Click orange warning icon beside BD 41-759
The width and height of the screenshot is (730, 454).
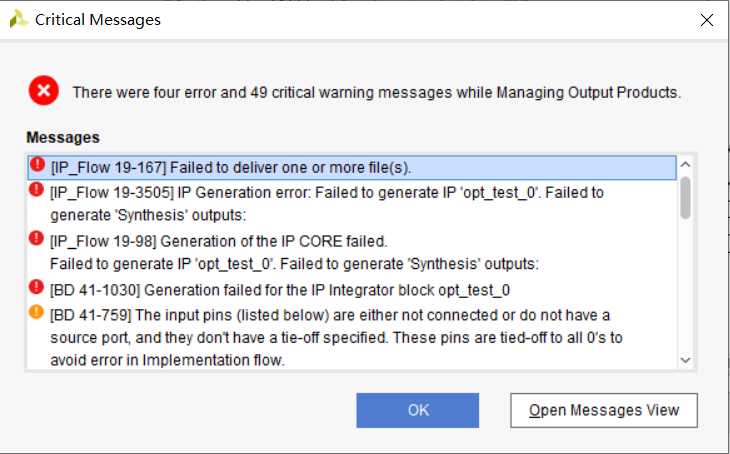click(38, 313)
